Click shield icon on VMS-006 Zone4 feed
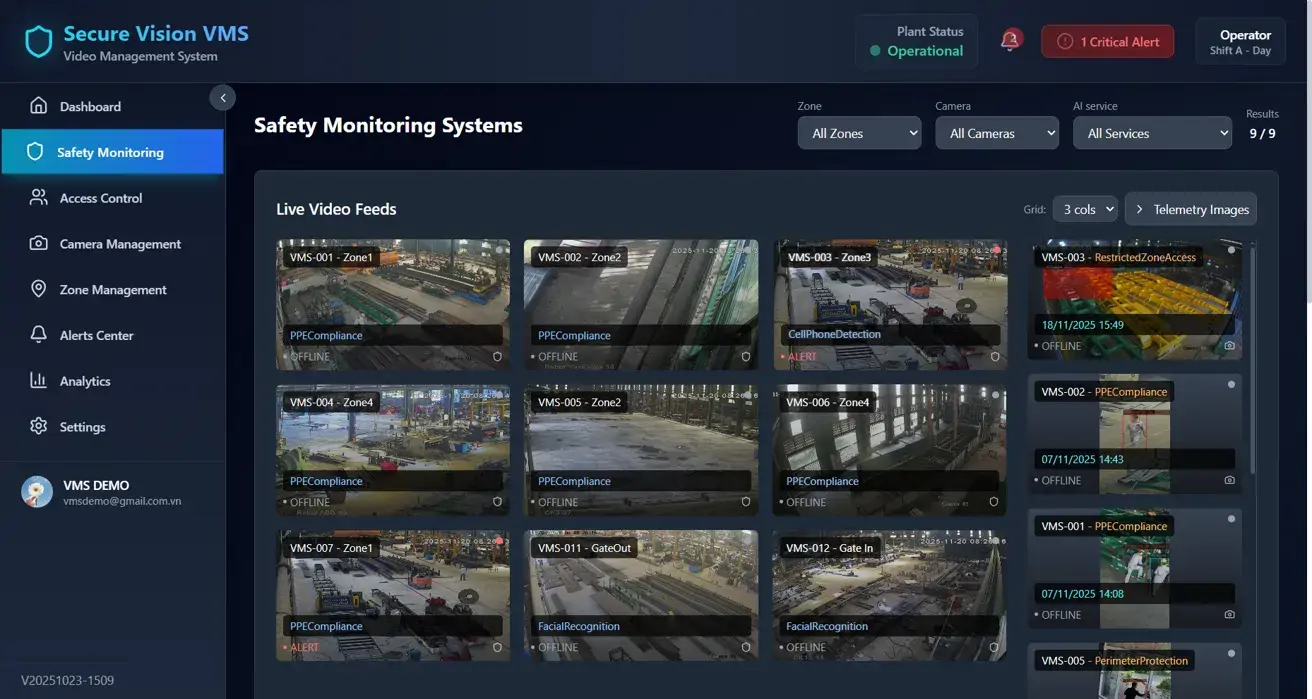This screenshot has width=1312, height=699. tap(995, 502)
